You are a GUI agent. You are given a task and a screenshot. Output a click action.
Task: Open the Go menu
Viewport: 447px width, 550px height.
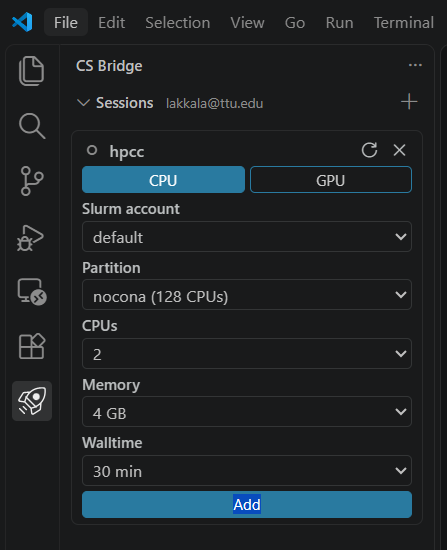coord(295,22)
